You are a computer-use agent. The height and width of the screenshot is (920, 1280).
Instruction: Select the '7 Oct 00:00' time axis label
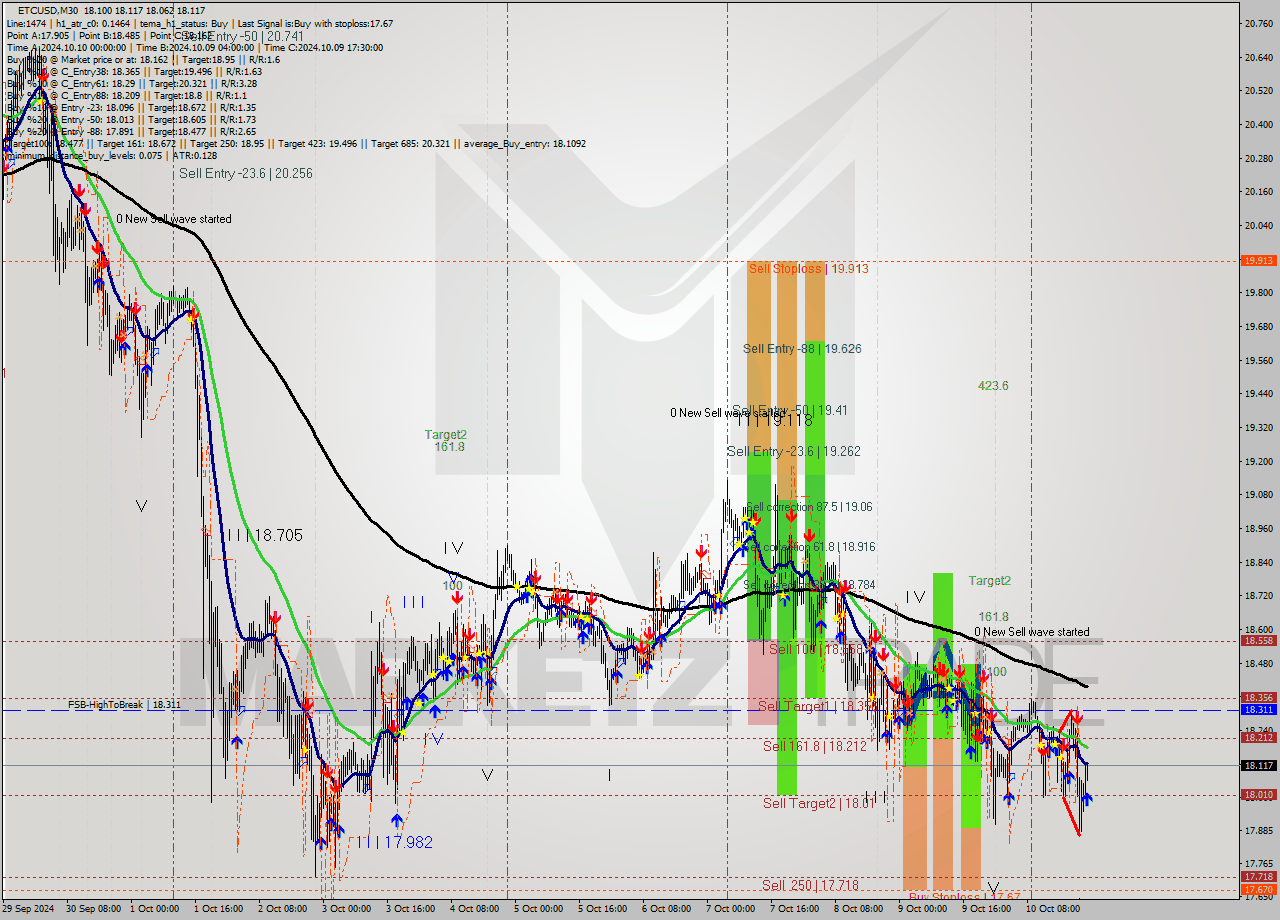point(730,909)
